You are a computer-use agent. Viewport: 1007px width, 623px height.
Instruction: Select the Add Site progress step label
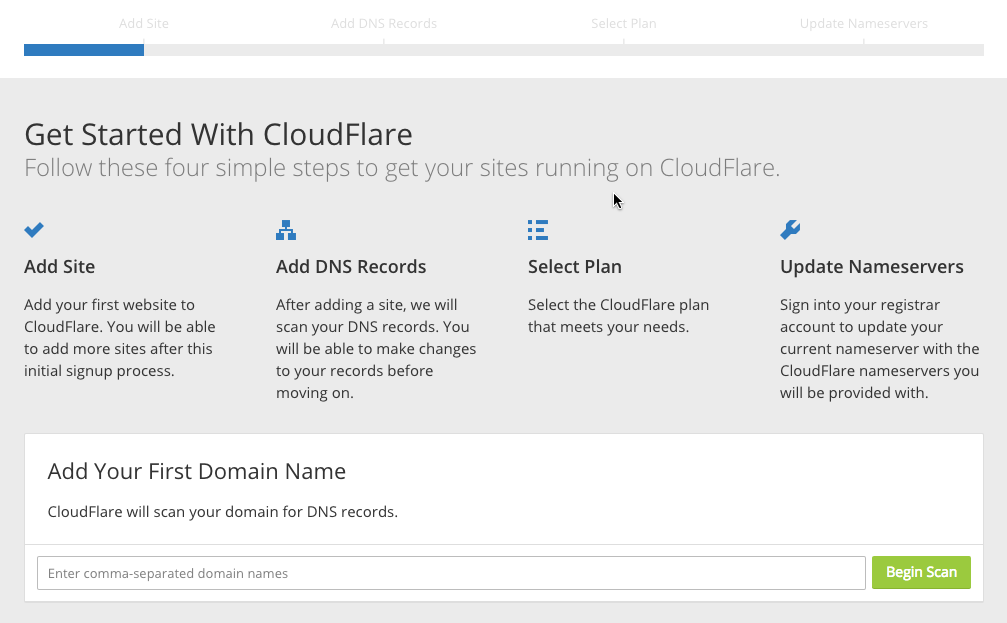pyautogui.click(x=144, y=24)
